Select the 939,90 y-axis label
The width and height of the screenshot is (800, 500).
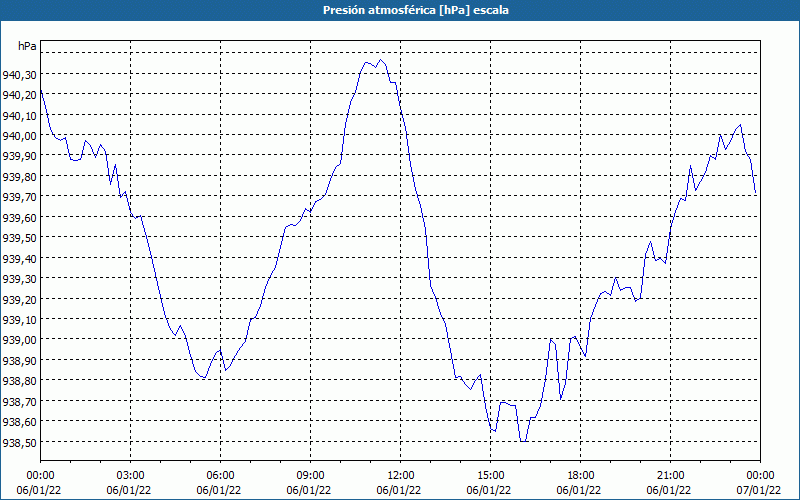[x=19, y=156]
